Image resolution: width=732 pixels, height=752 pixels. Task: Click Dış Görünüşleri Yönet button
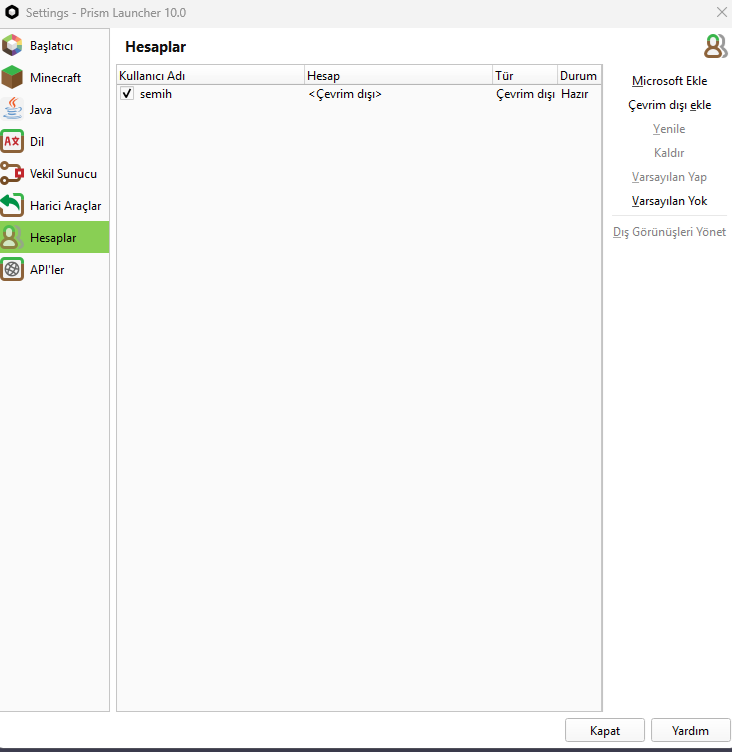669,232
